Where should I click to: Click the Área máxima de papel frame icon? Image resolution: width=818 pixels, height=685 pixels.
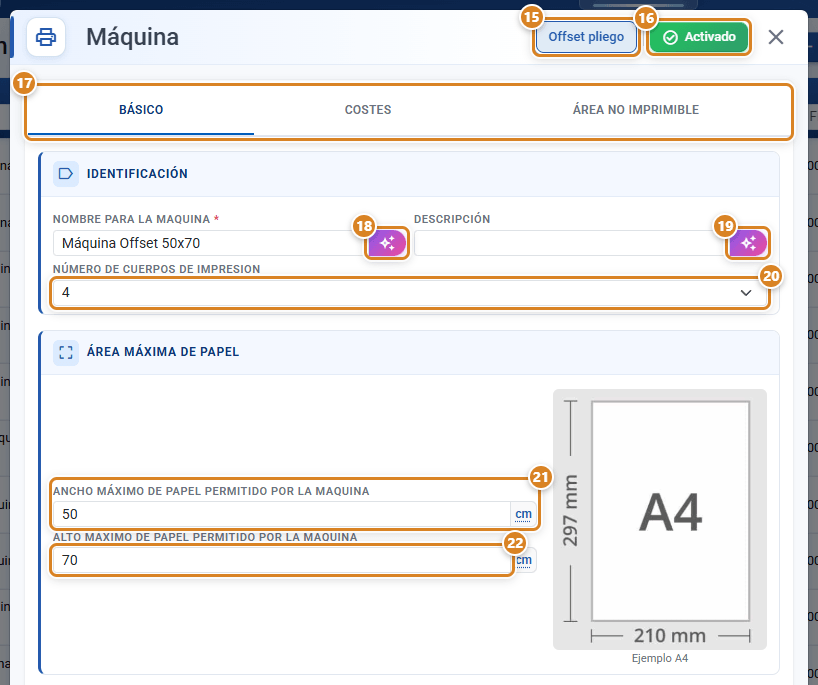66,352
